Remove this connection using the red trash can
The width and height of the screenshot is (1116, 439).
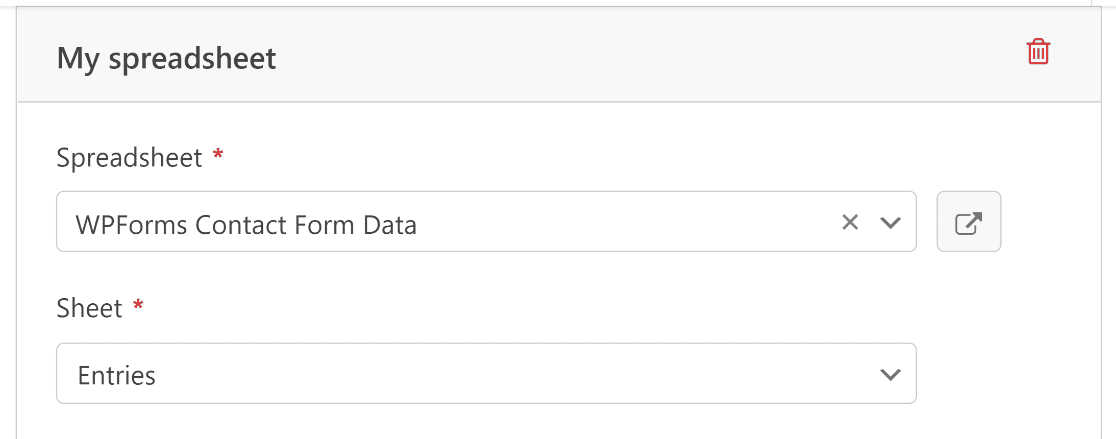tap(1038, 53)
